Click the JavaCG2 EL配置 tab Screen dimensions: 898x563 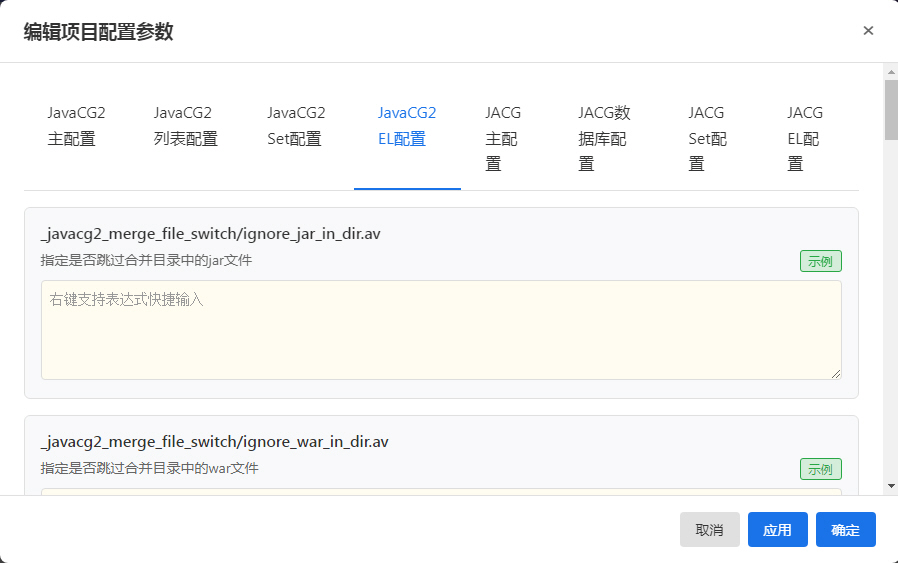[407, 126]
